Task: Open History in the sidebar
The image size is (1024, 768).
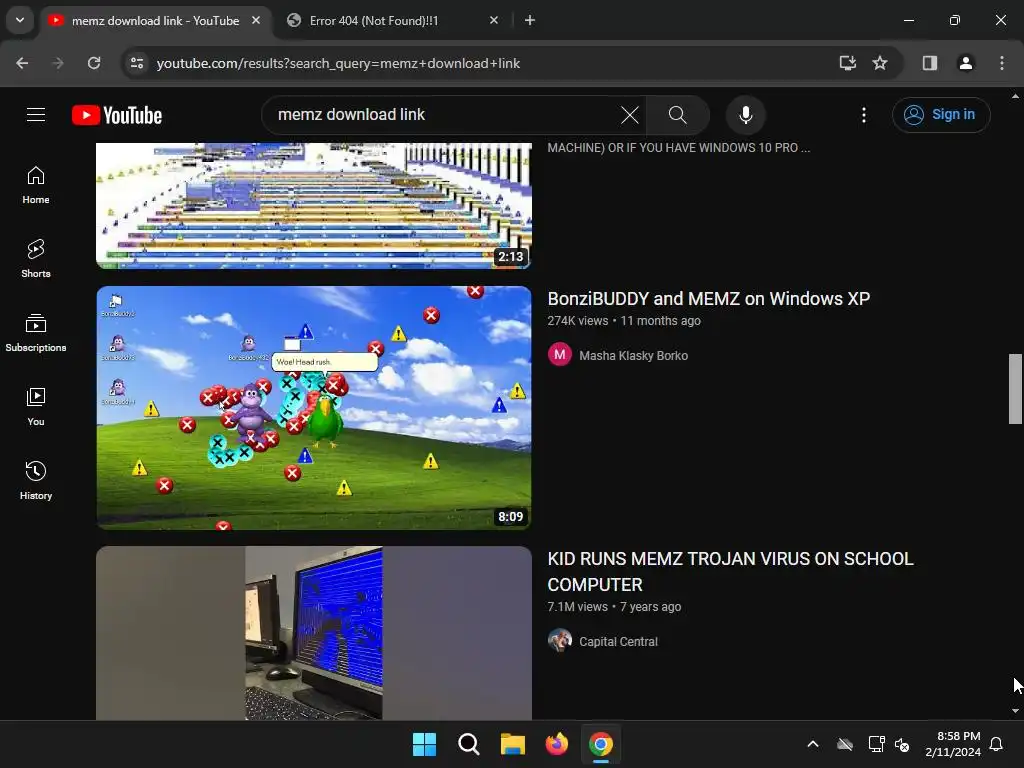Action: tap(36, 481)
